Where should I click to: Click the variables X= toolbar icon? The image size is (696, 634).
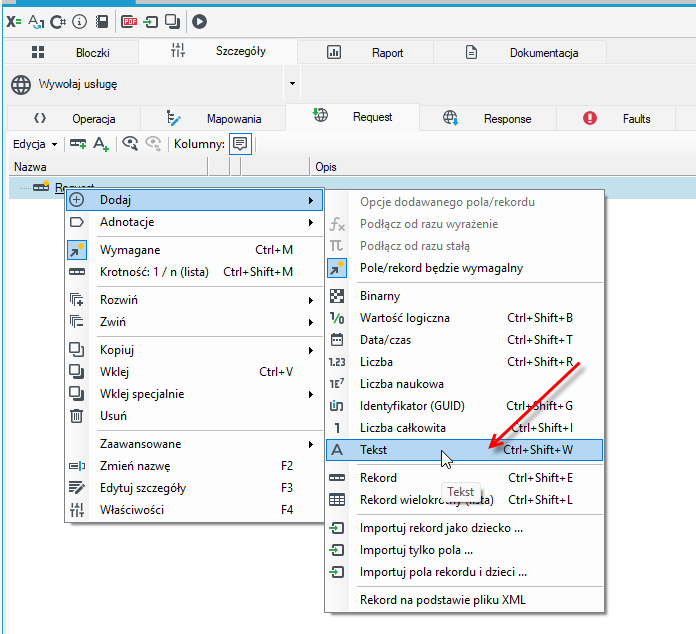[14, 21]
